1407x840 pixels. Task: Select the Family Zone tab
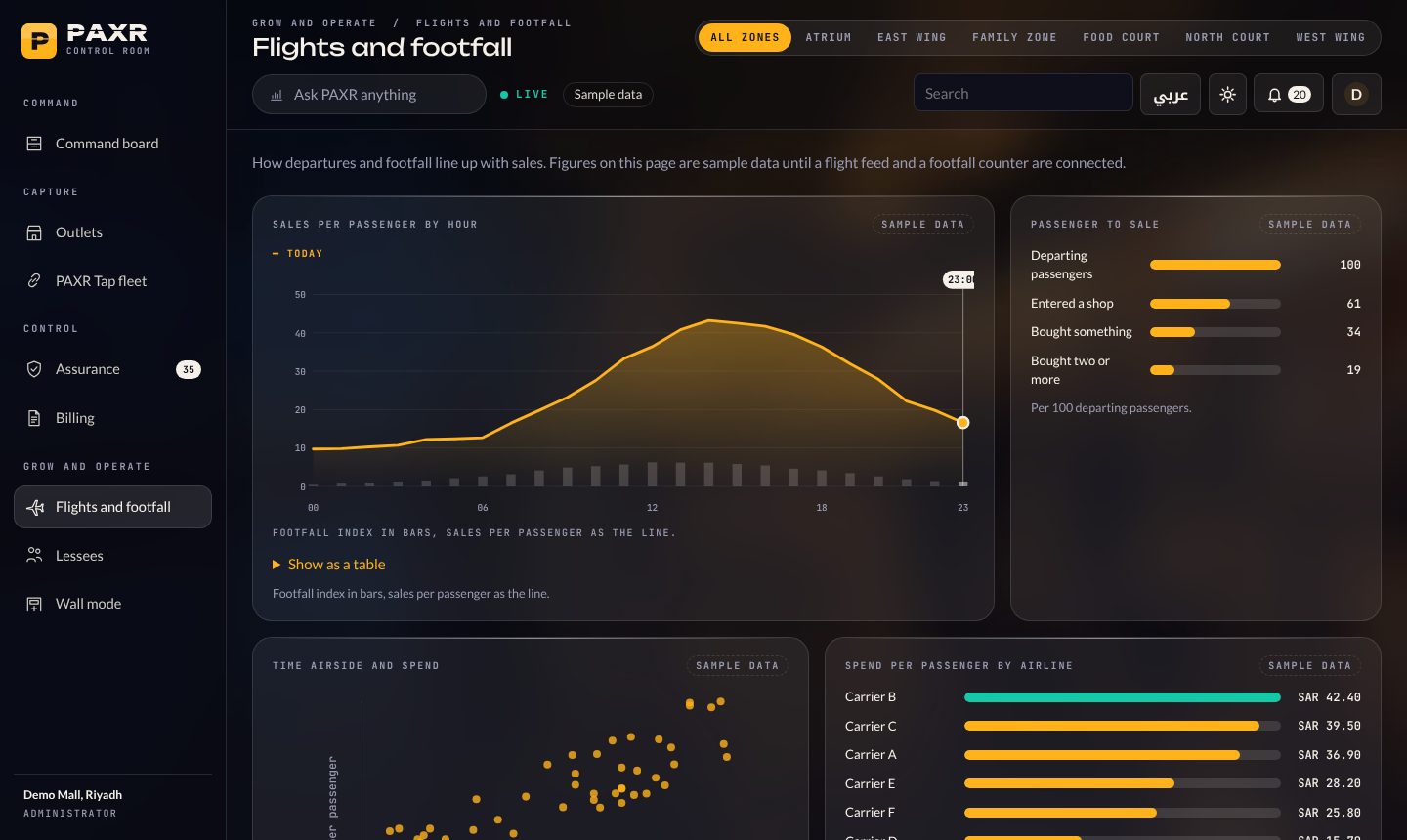click(x=1014, y=37)
